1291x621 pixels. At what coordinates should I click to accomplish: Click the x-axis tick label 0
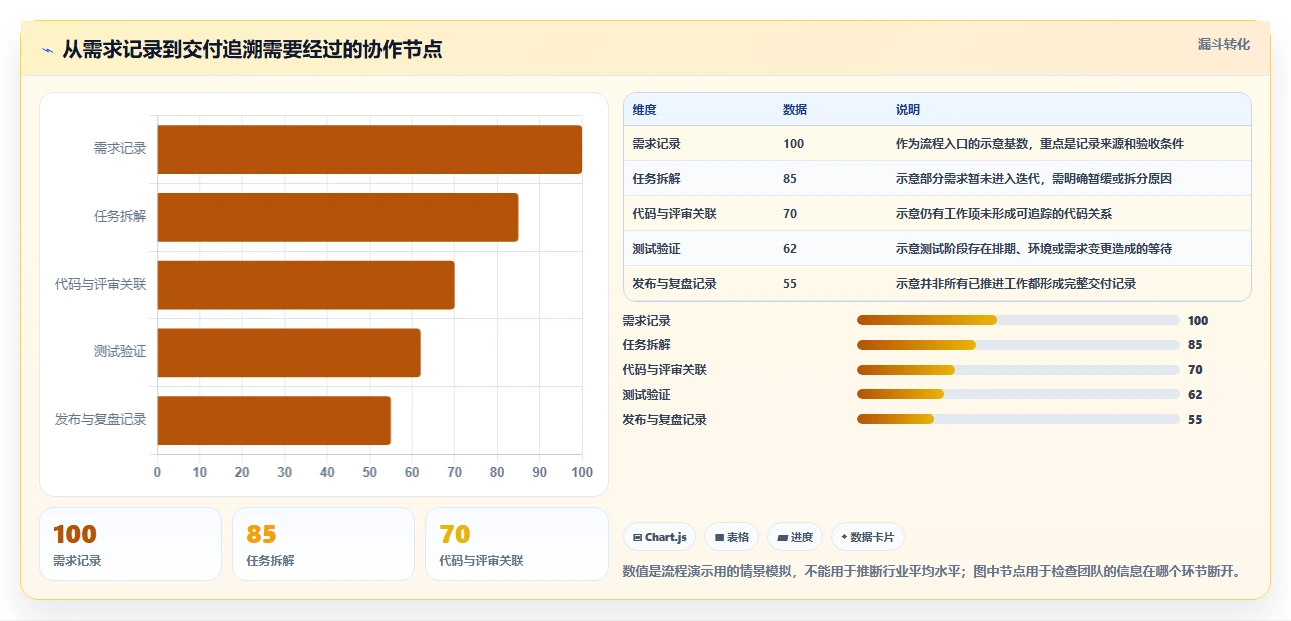coord(157,473)
